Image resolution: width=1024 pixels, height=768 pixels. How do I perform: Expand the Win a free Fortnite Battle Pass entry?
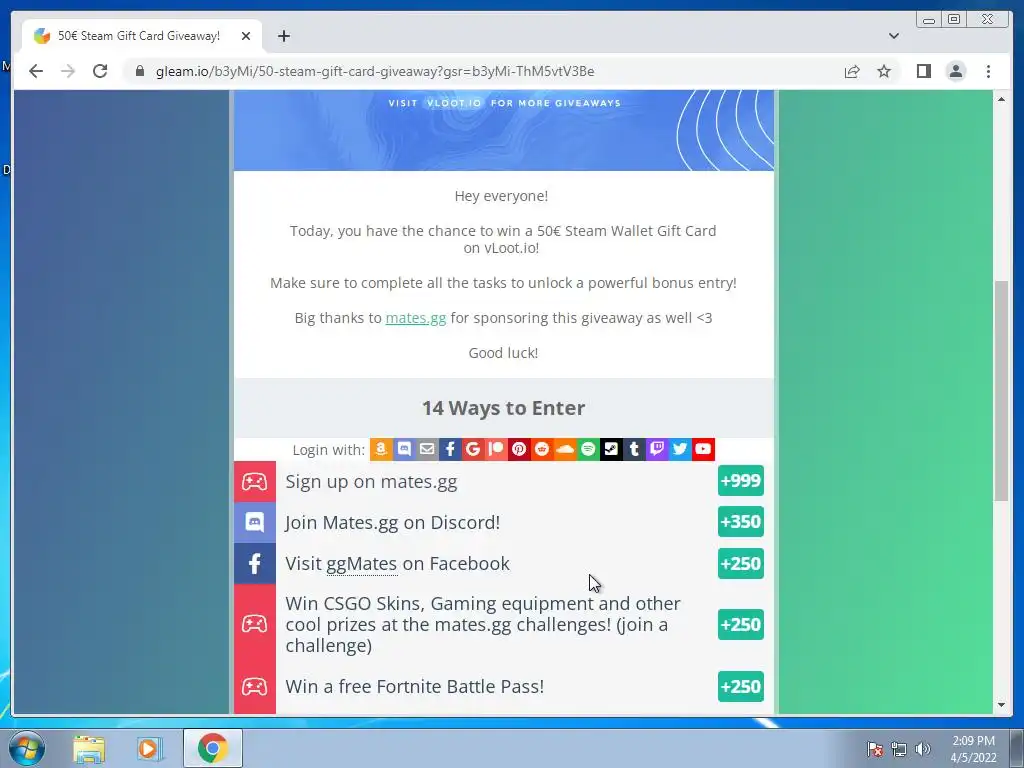coord(504,687)
